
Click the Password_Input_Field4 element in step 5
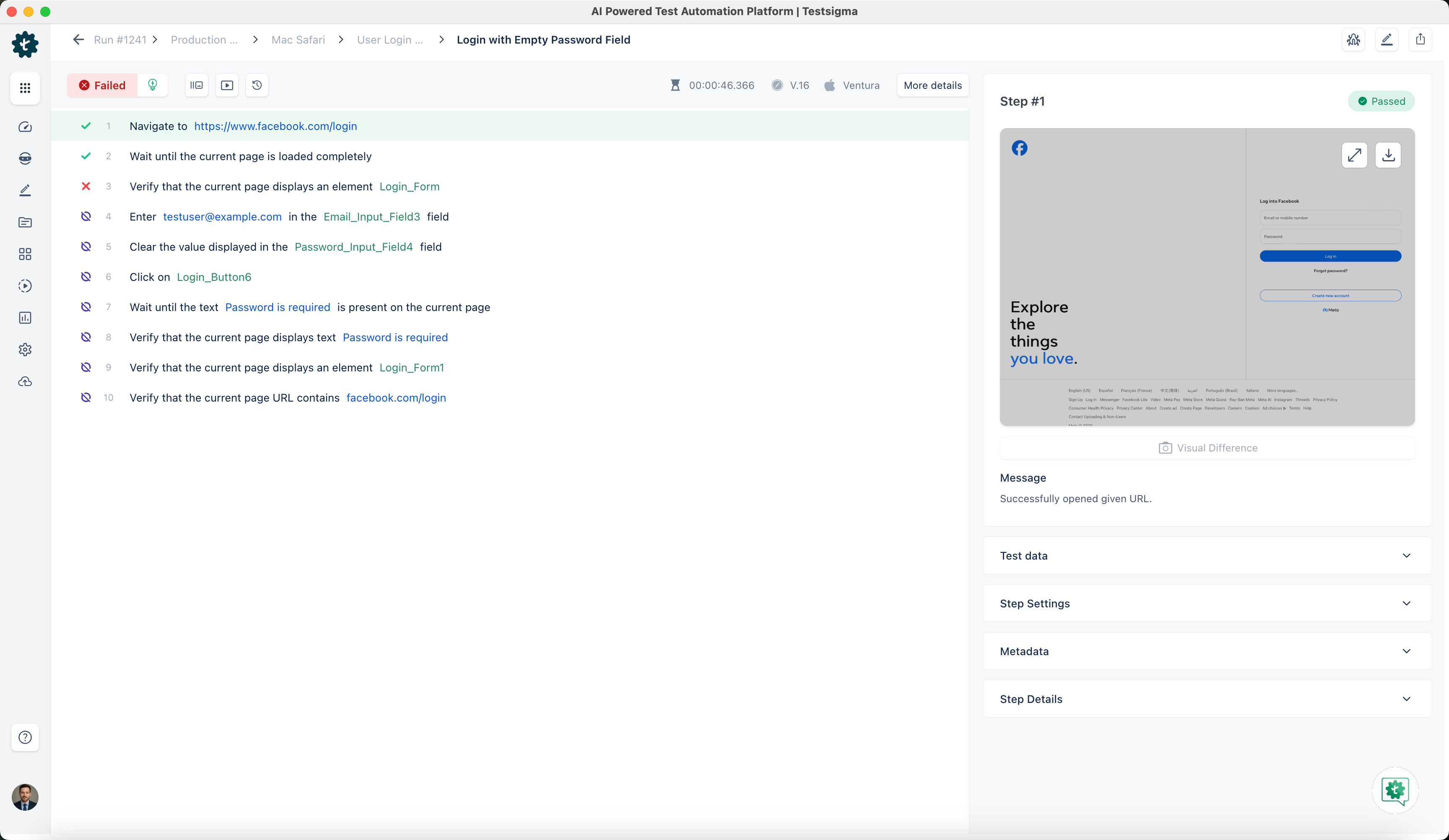point(353,246)
